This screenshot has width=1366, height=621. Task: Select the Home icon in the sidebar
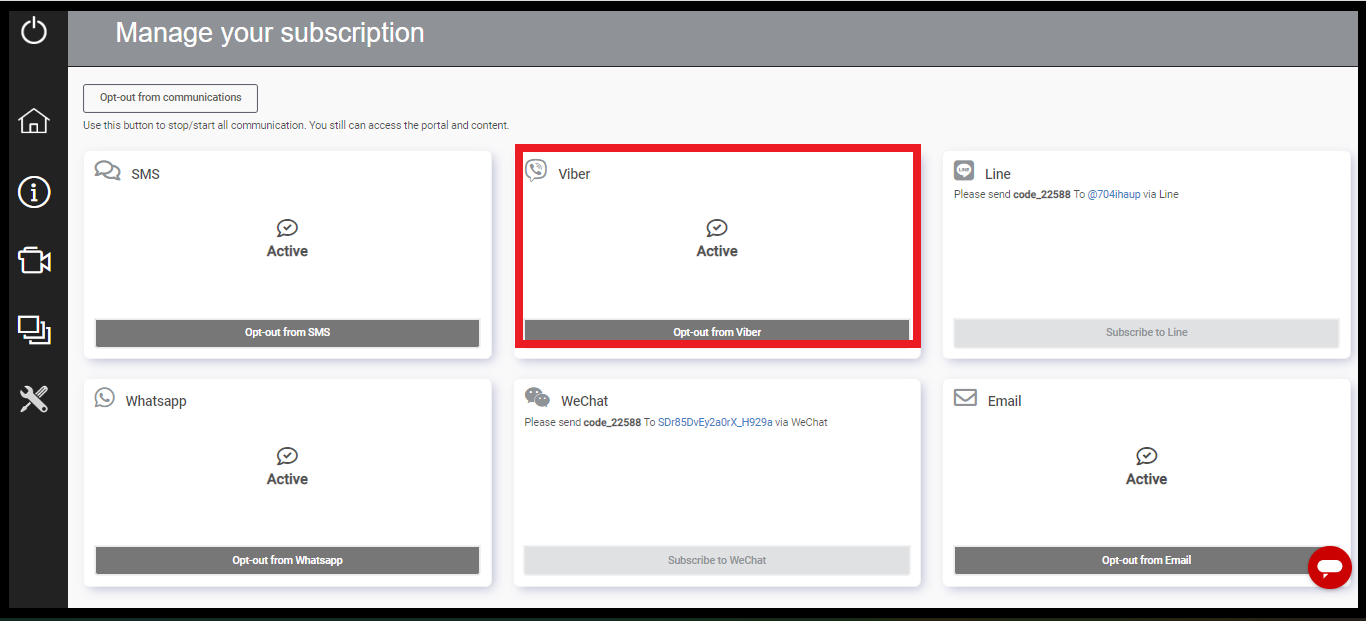pyautogui.click(x=34, y=121)
